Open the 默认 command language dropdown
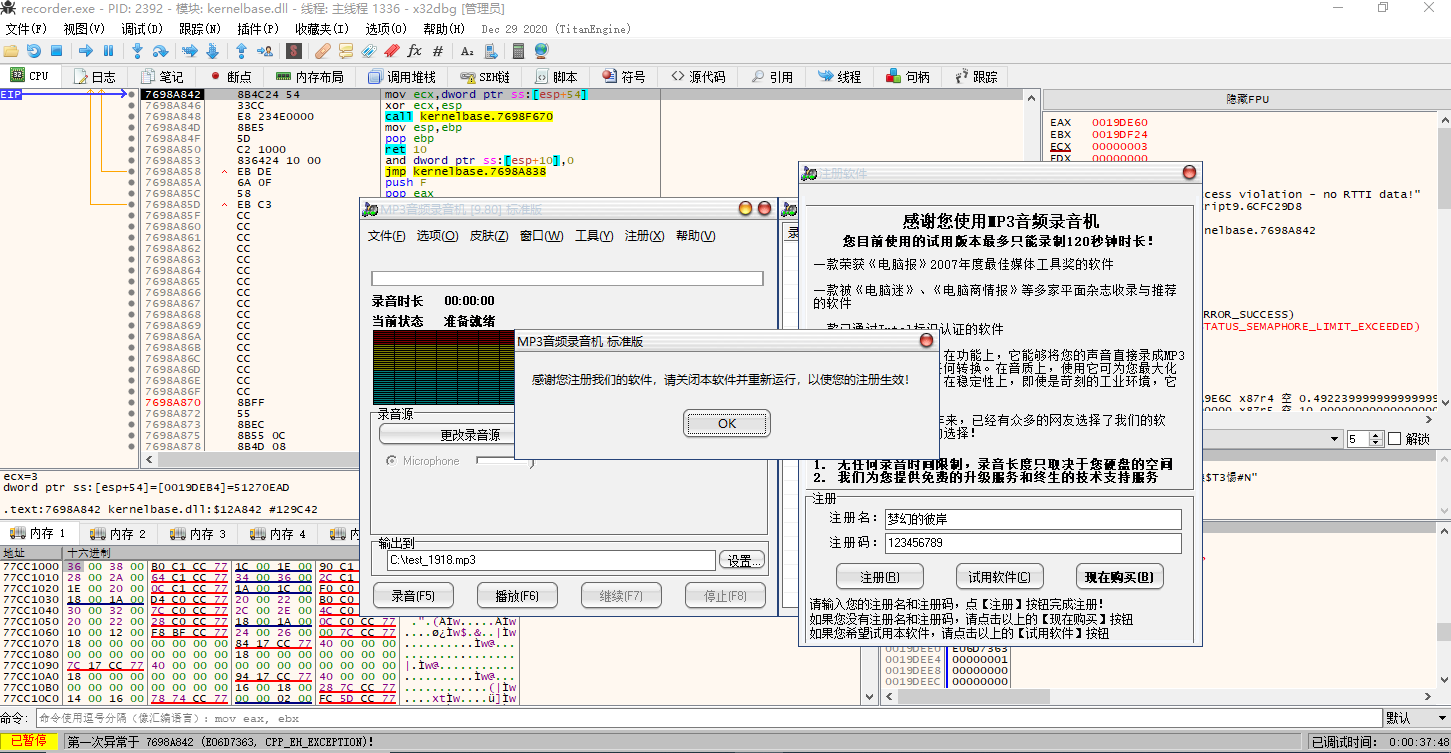This screenshot has width=1451, height=753. [1416, 718]
